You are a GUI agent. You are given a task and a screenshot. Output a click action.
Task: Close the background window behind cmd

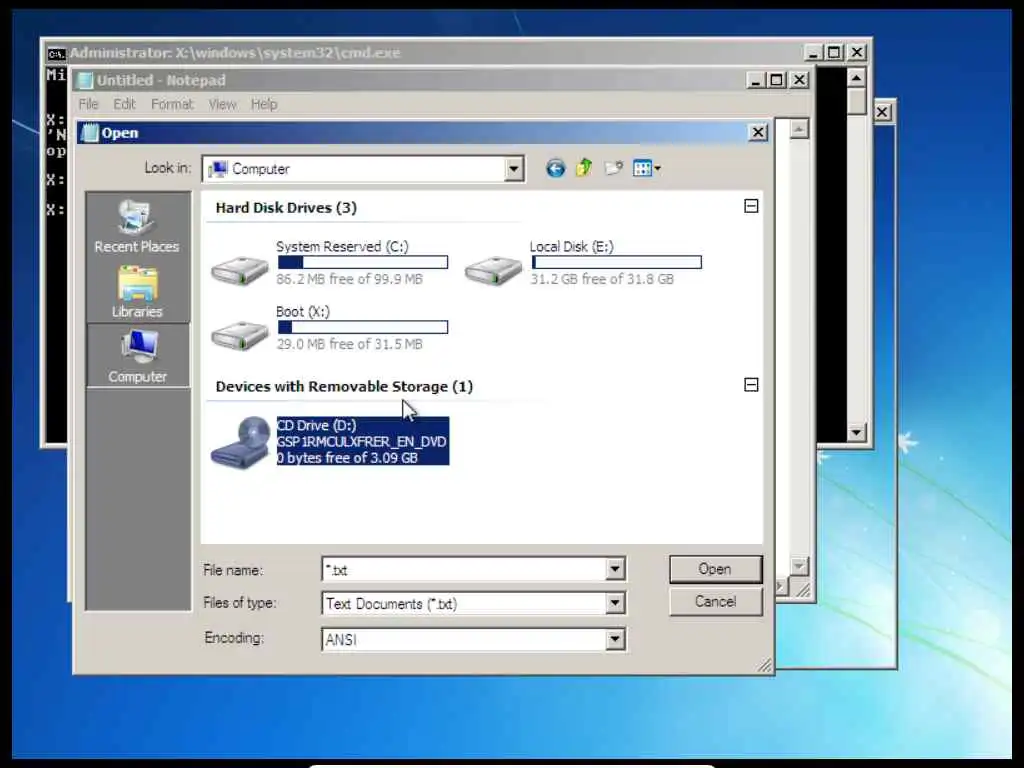[x=882, y=112]
